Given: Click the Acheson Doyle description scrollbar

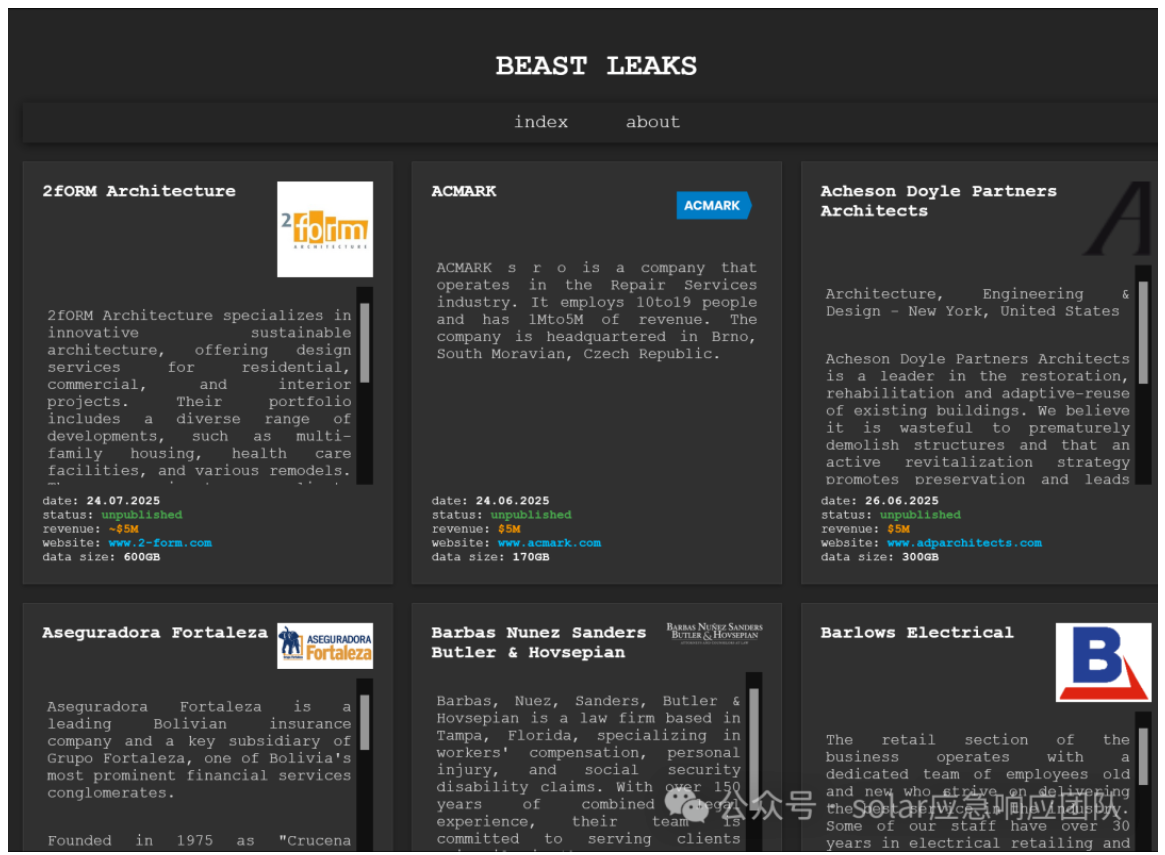Looking at the screenshot, I should click(1143, 333).
